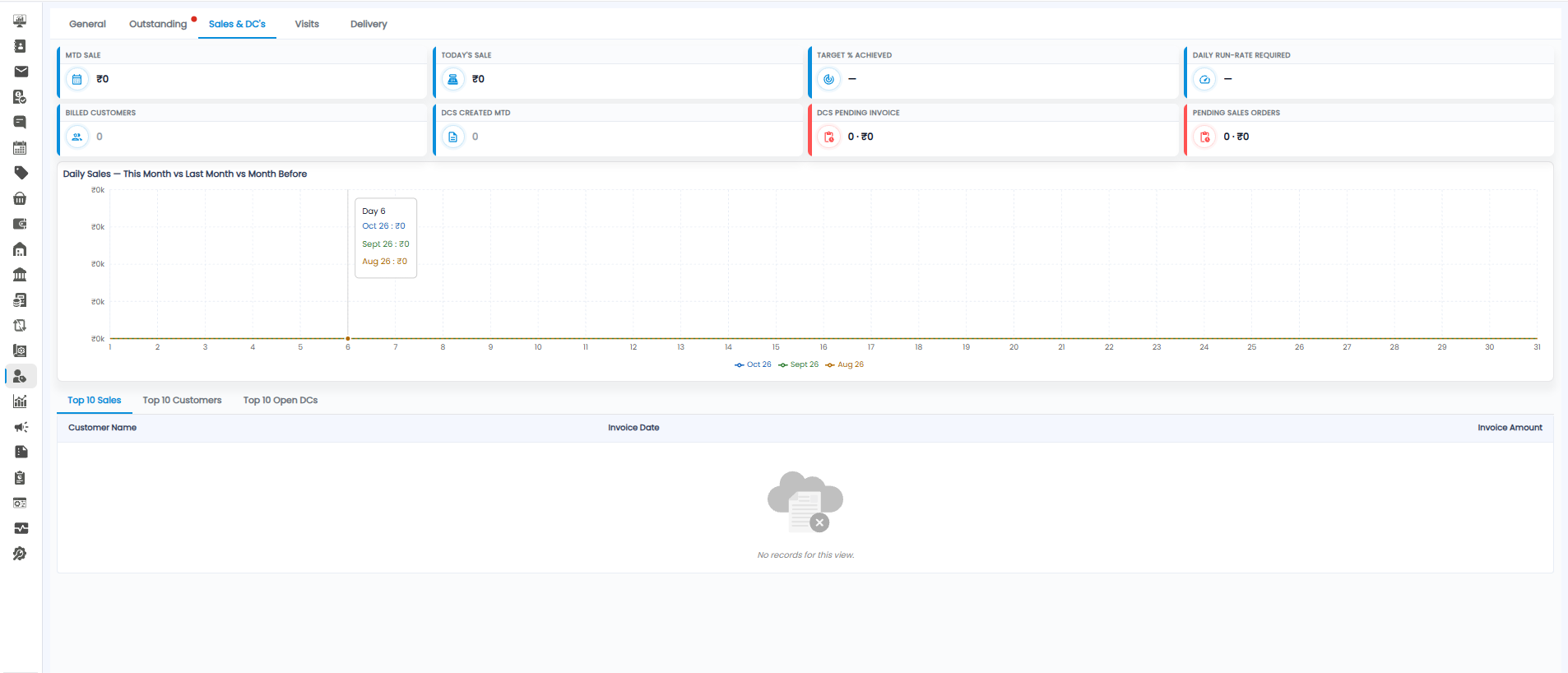Click the calendar icon in MTD Sale card
The image size is (1568, 673).
tap(77, 79)
